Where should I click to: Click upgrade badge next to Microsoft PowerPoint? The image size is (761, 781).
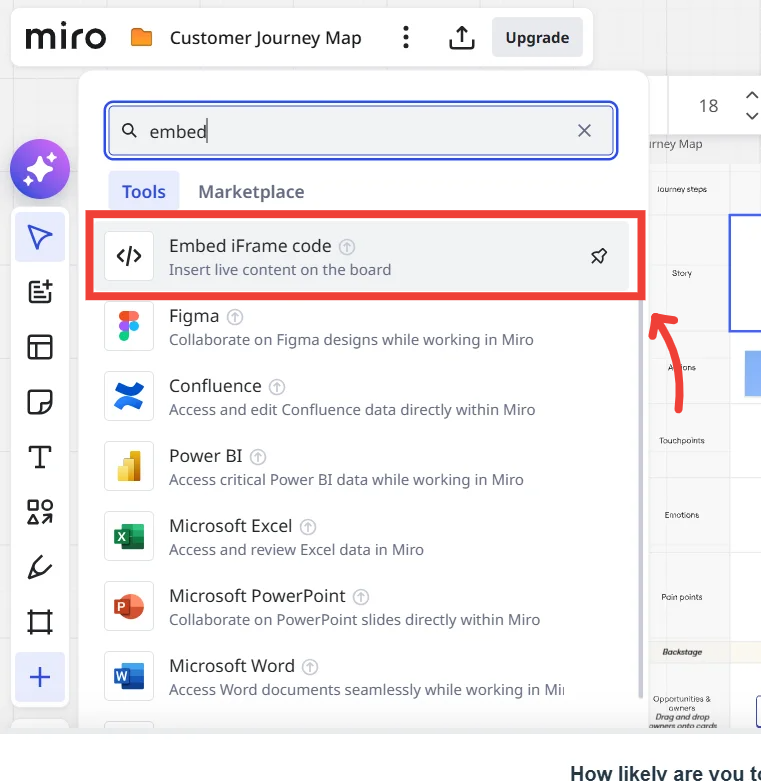tap(361, 597)
